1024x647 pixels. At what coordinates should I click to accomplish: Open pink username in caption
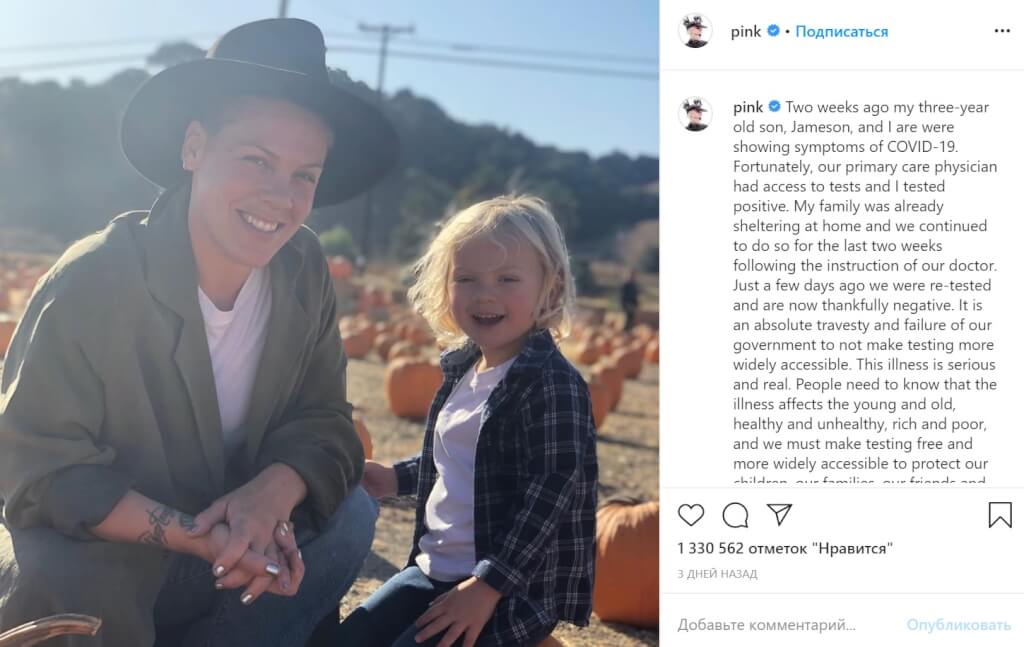pyautogui.click(x=748, y=107)
